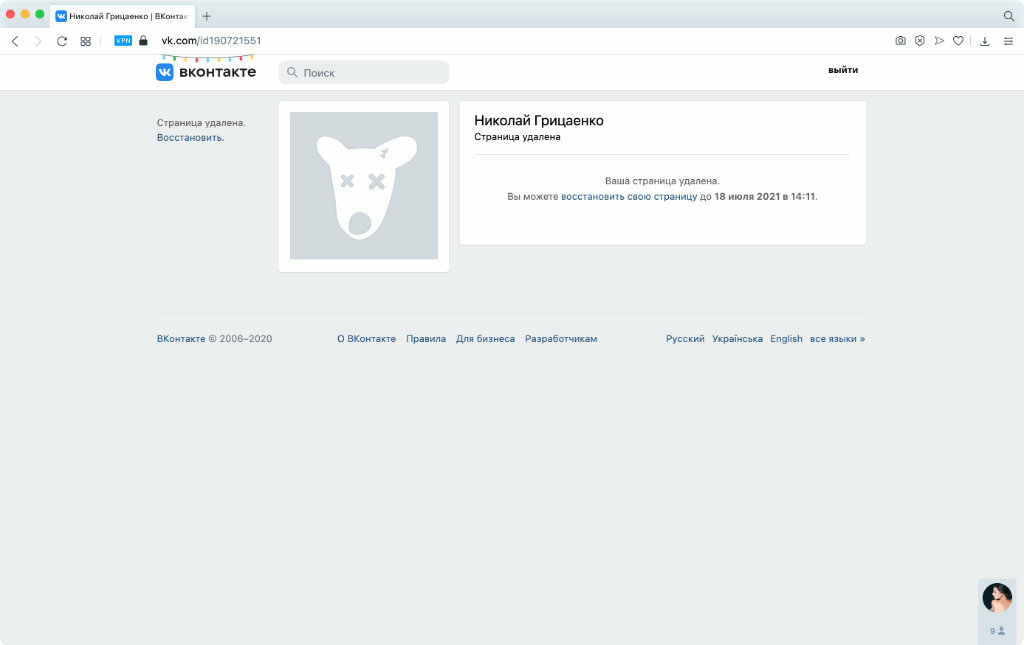Log out with the выйти link
Screen dimensions: 1024x645
click(843, 70)
